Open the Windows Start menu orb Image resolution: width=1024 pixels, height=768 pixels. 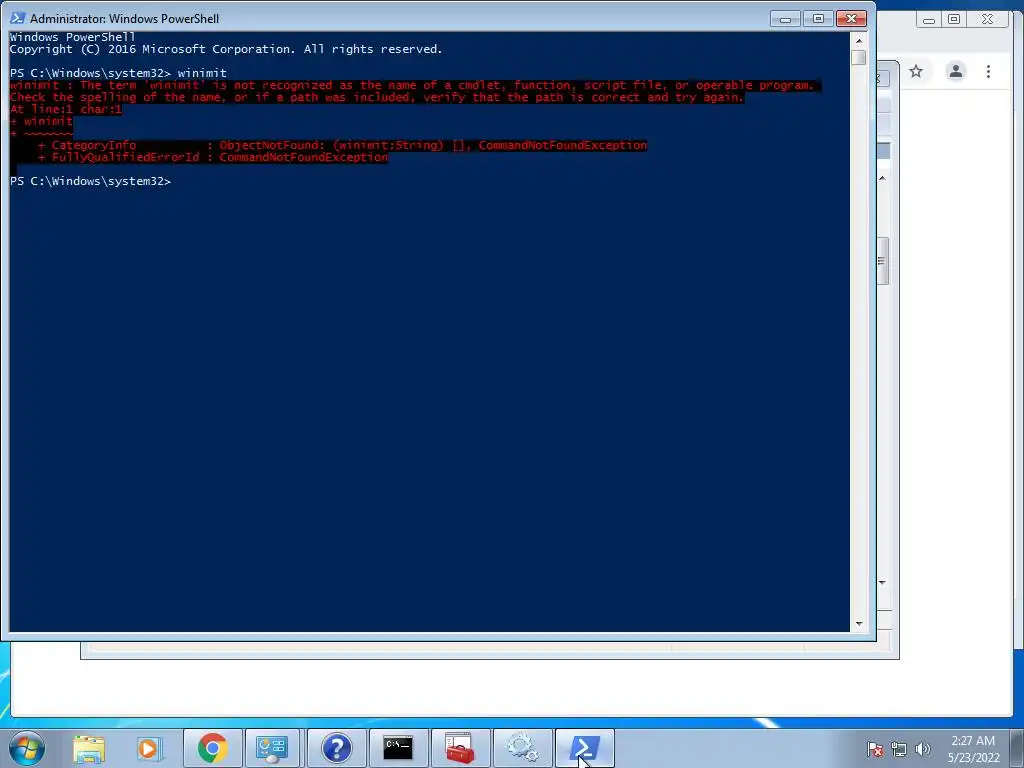(27, 748)
